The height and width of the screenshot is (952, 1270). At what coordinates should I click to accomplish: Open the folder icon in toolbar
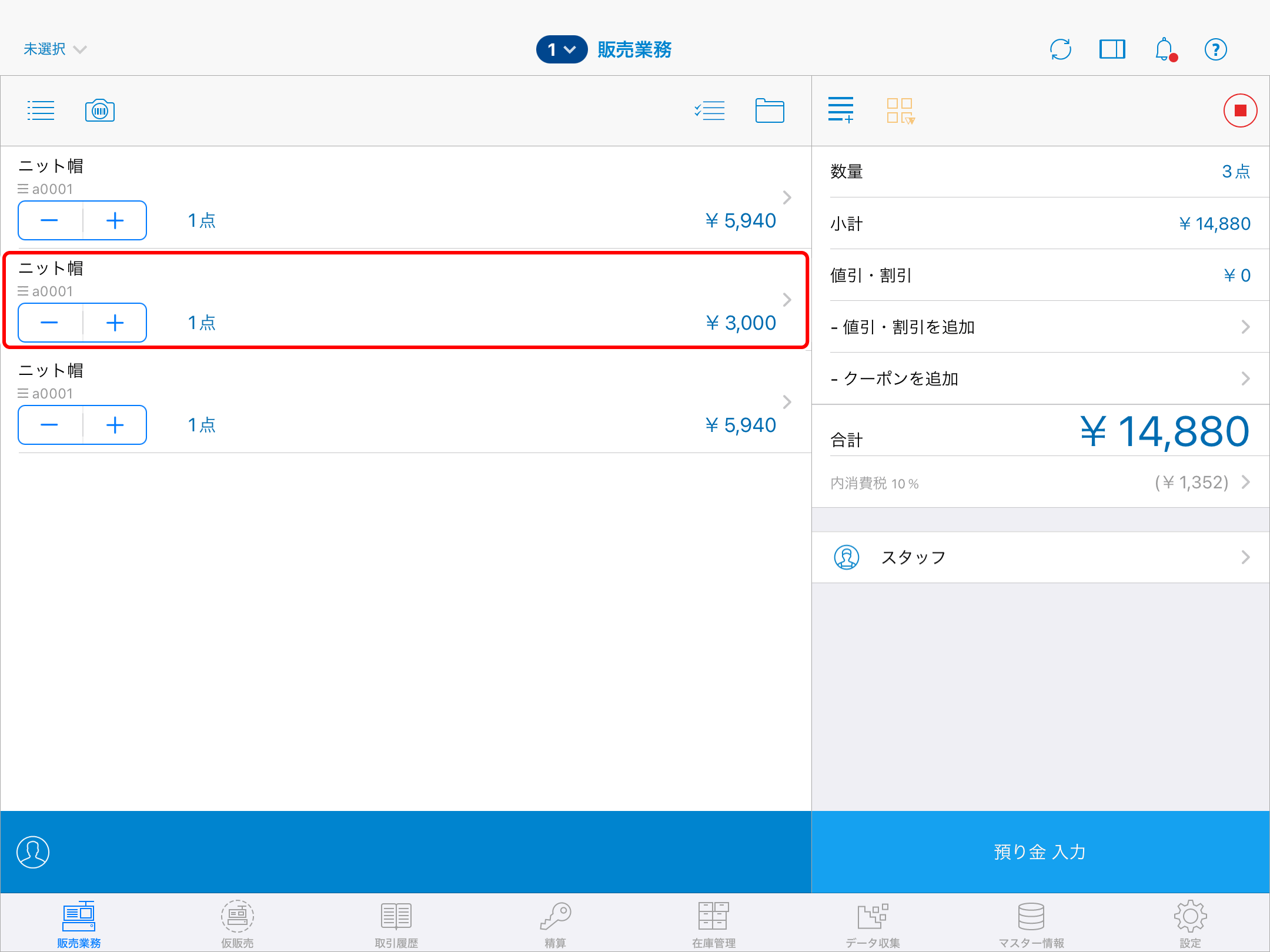click(770, 110)
